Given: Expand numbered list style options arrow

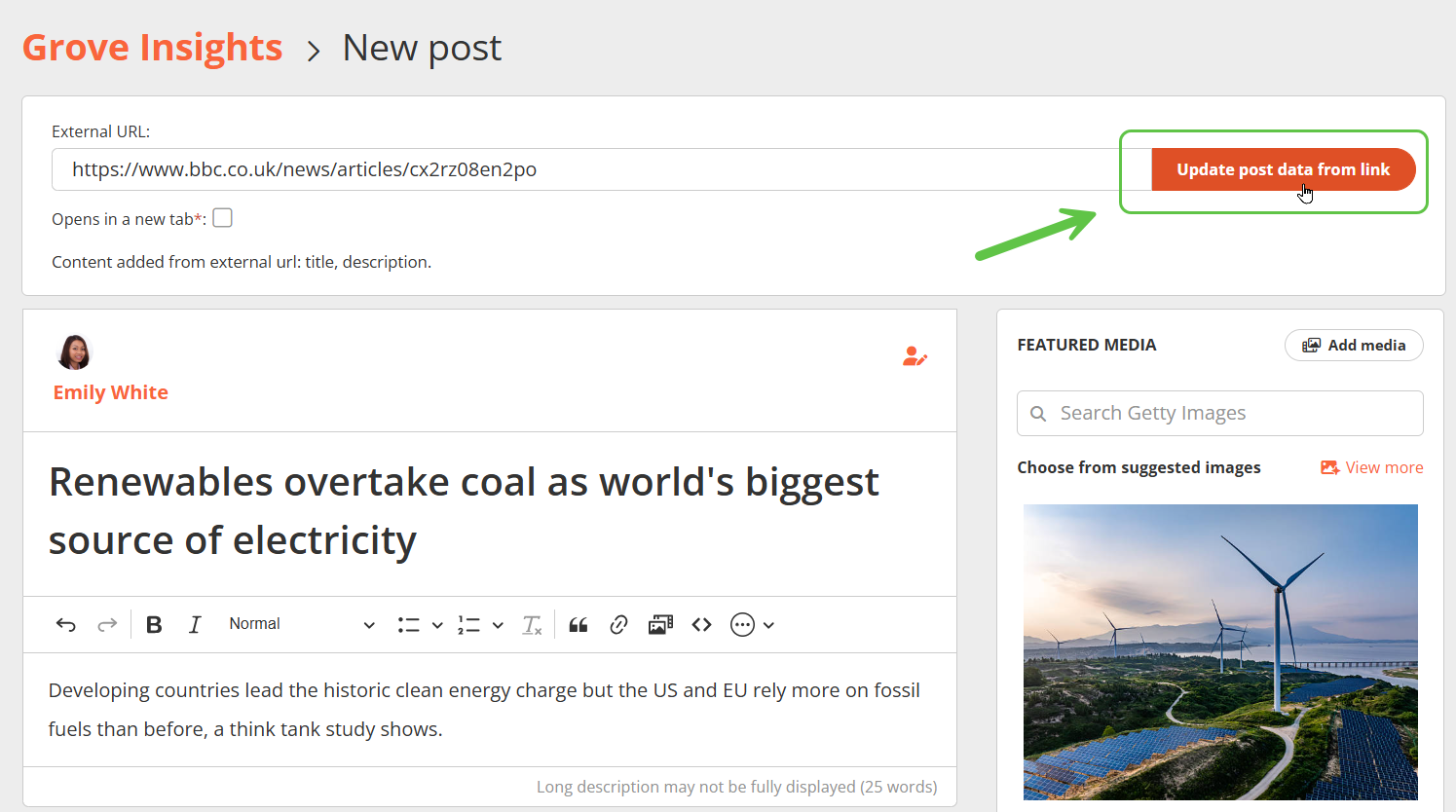Looking at the screenshot, I should [x=498, y=625].
